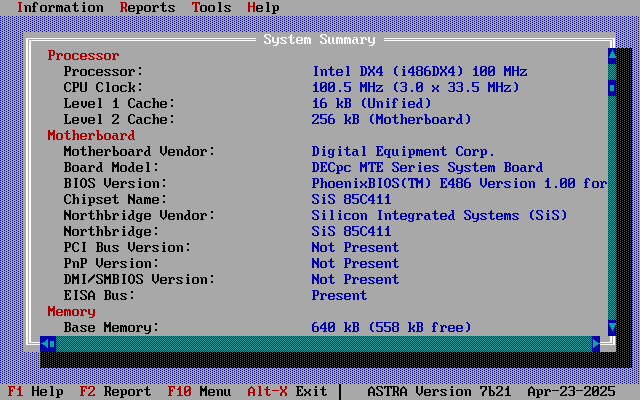The width and height of the screenshot is (640, 400).
Task: Click the System Summary window title
Action: pos(319,39)
